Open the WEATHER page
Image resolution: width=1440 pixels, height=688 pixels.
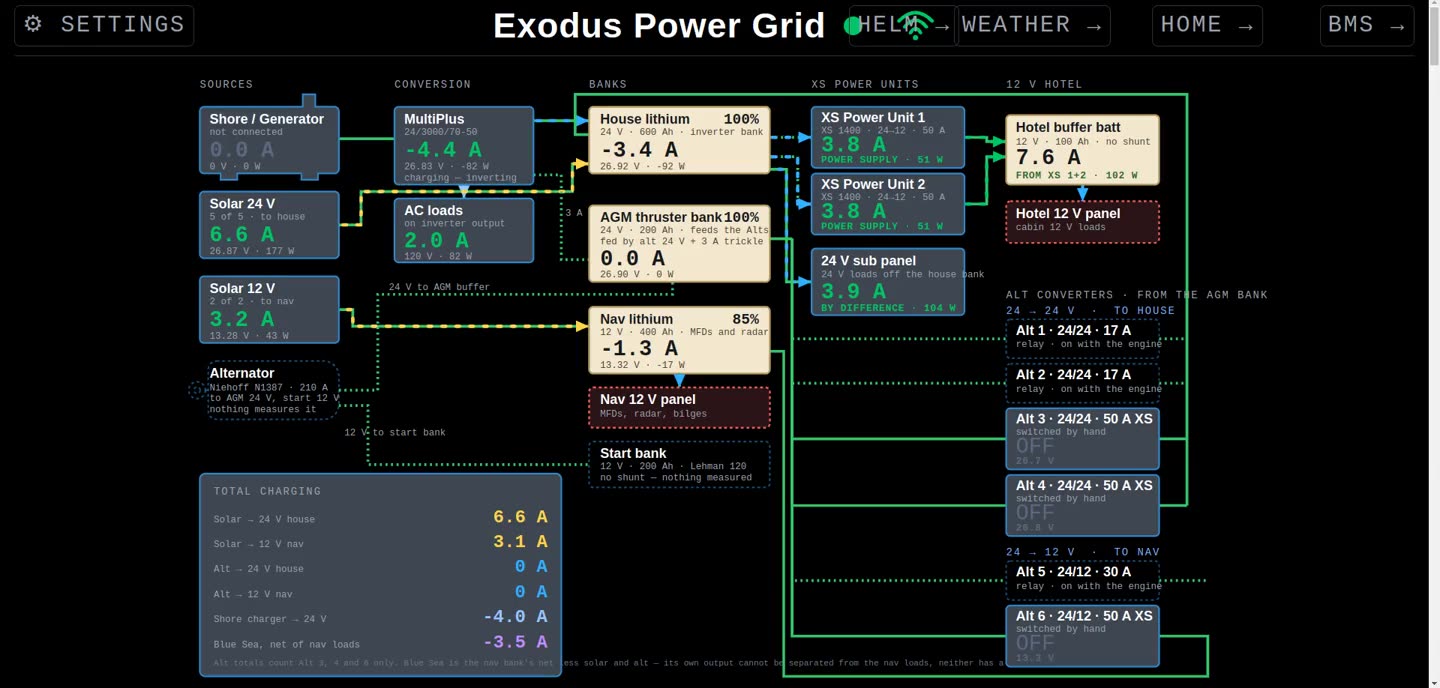pyautogui.click(x=1034, y=26)
